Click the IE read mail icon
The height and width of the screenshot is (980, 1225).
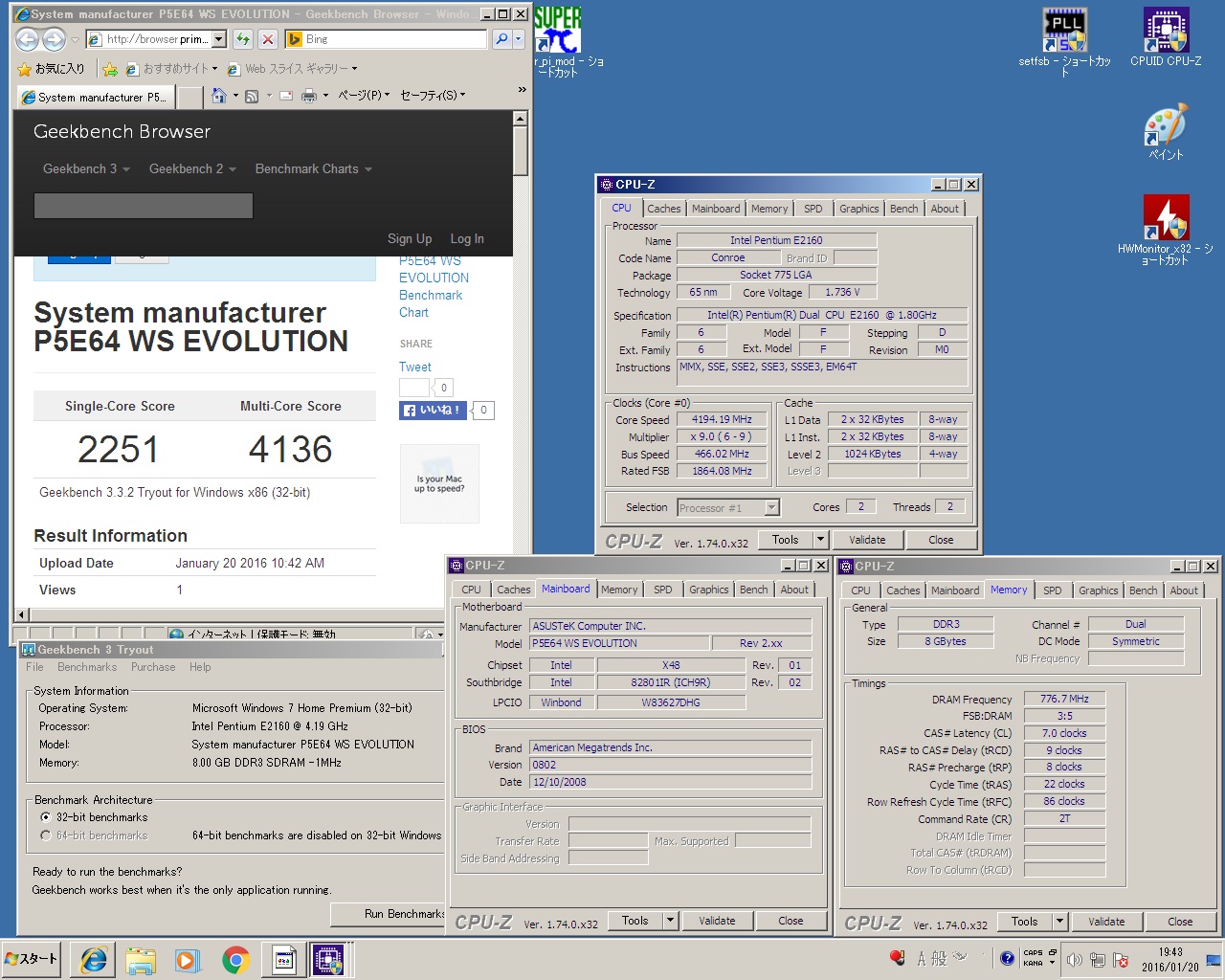[285, 96]
